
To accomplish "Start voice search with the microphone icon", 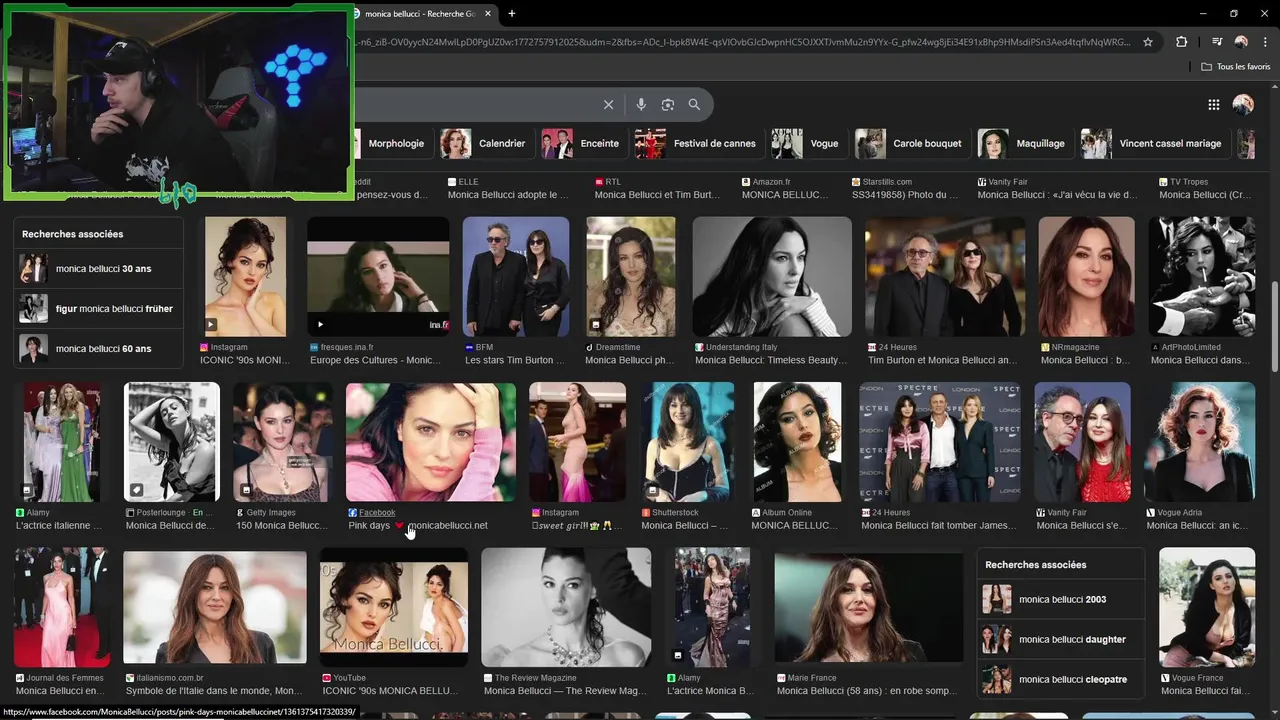I will click(641, 104).
